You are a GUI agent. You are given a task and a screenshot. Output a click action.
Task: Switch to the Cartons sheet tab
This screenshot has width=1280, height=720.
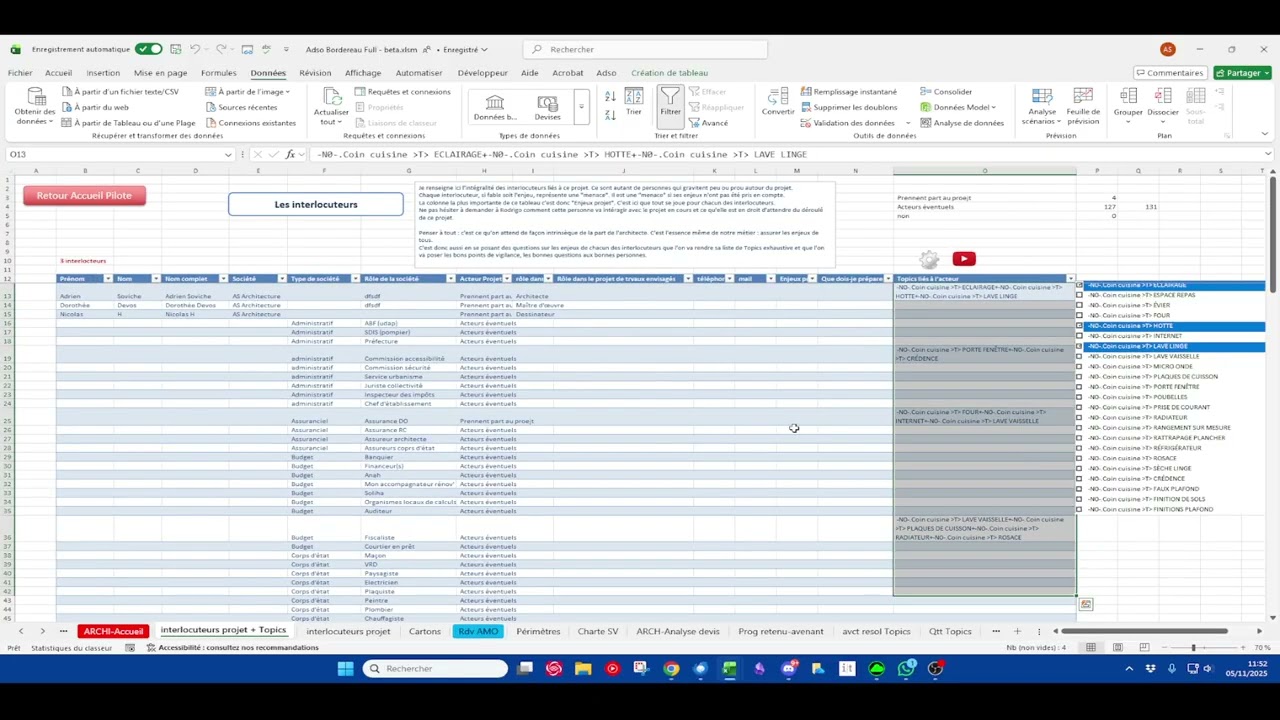pyautogui.click(x=425, y=631)
